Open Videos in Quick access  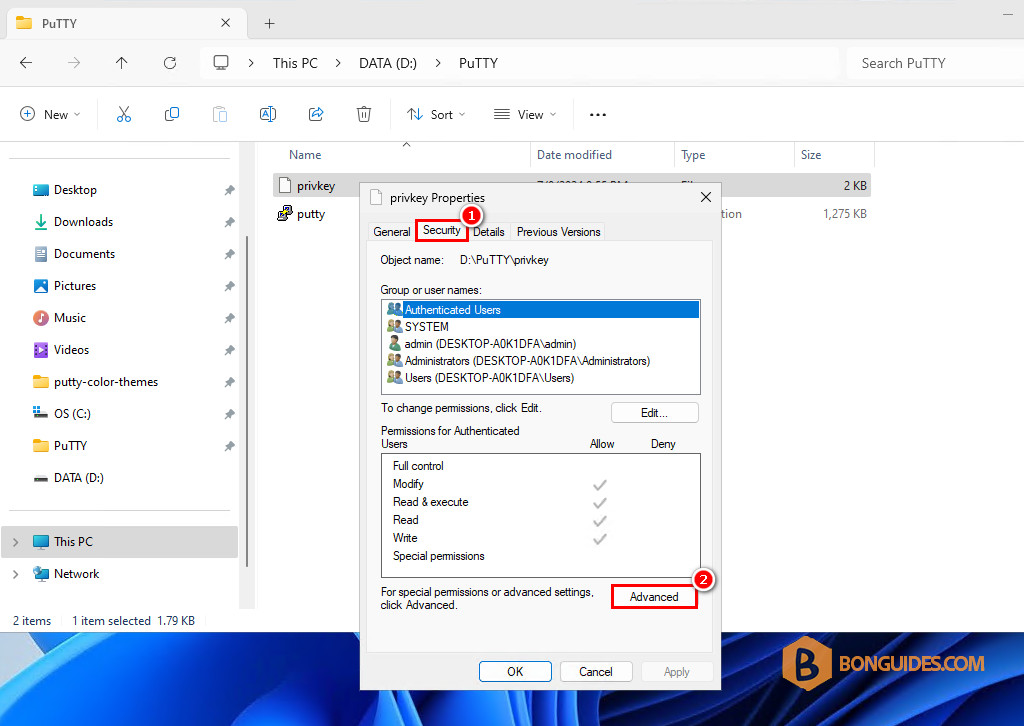(71, 350)
